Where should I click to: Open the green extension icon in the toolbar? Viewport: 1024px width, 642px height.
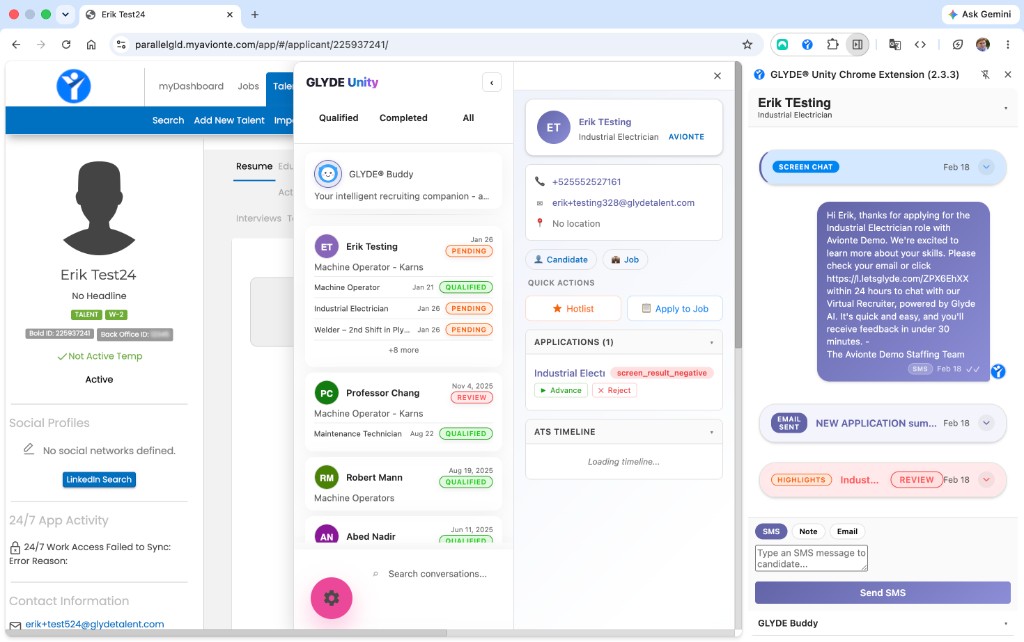coord(782,44)
